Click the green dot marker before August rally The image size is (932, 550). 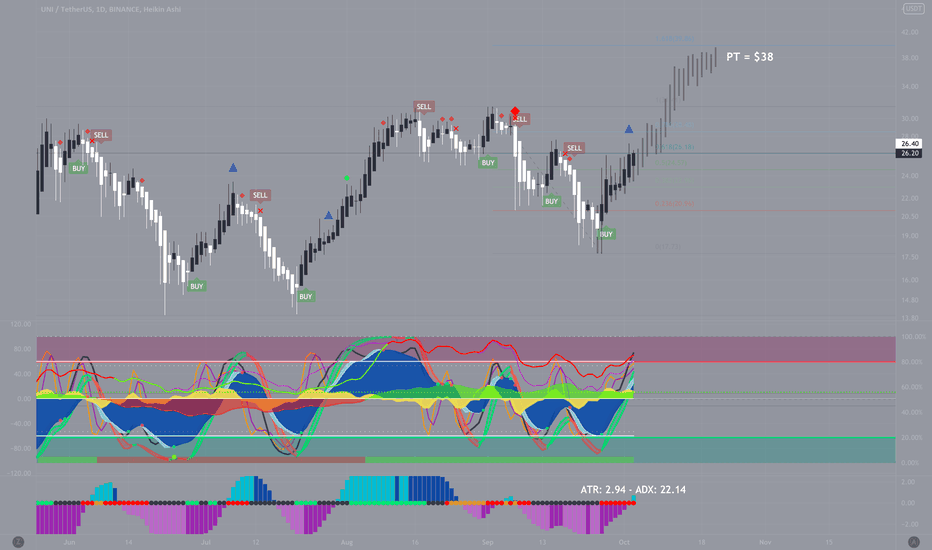coord(347,178)
